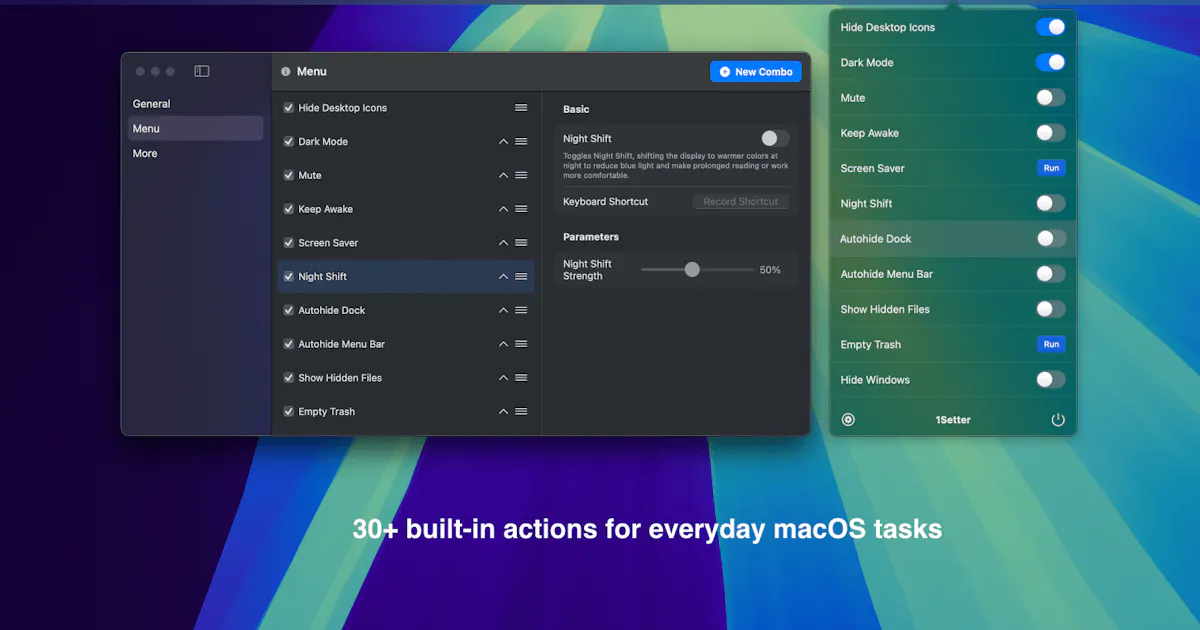This screenshot has width=1200, height=630.
Task: Select the Night Shift row label in list
Action: click(323, 277)
